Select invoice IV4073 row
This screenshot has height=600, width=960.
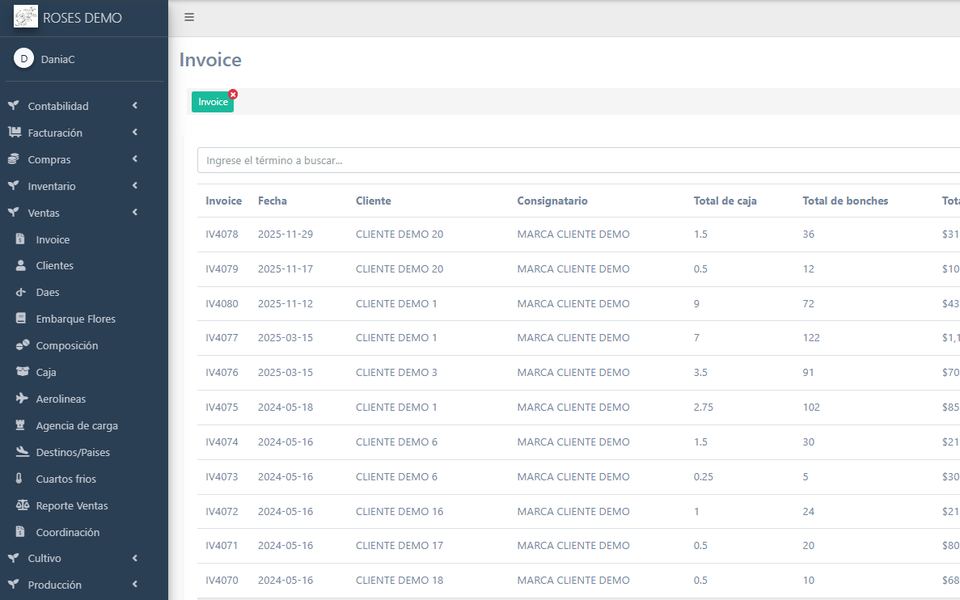[x=578, y=477]
